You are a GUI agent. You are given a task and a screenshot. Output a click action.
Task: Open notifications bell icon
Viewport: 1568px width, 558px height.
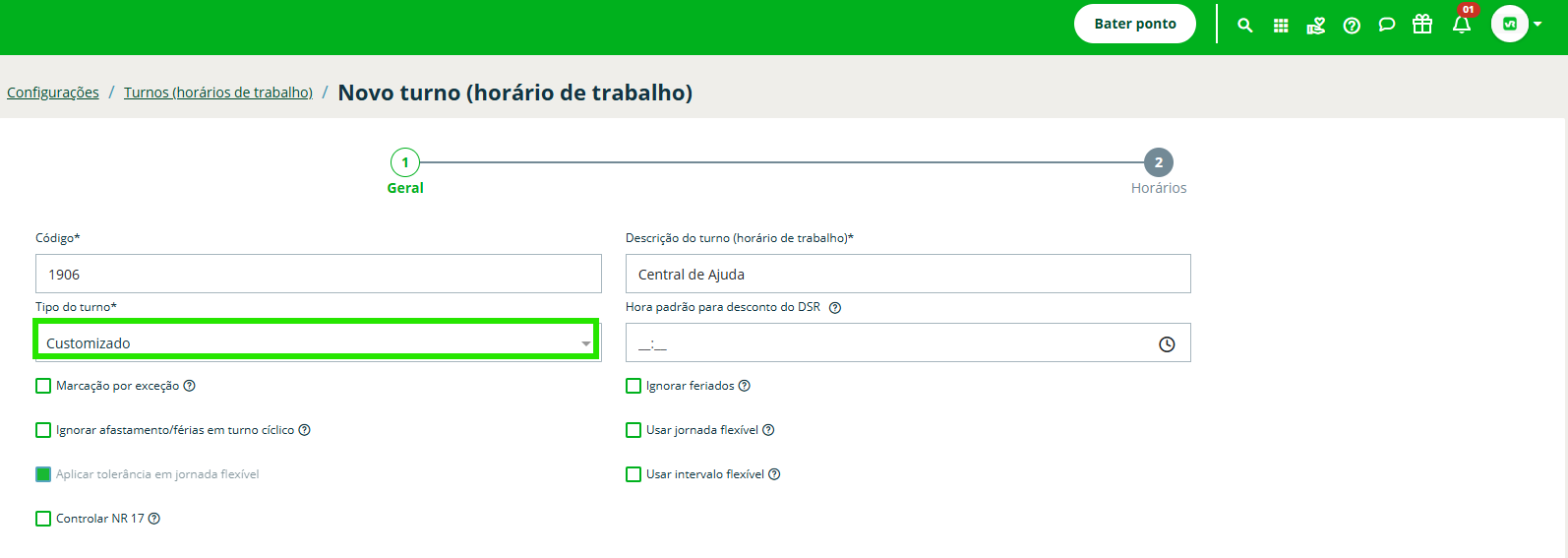point(1462,25)
